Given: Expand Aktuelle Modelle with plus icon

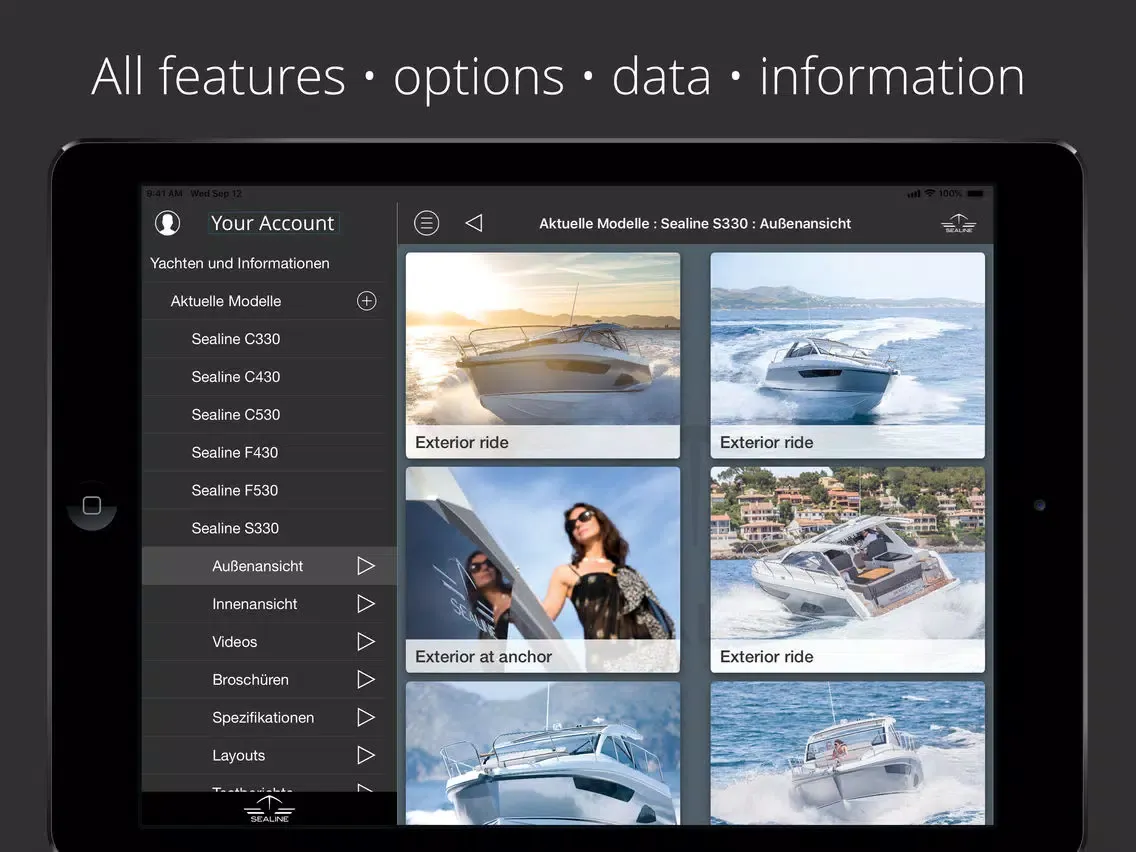Looking at the screenshot, I should tap(367, 301).
